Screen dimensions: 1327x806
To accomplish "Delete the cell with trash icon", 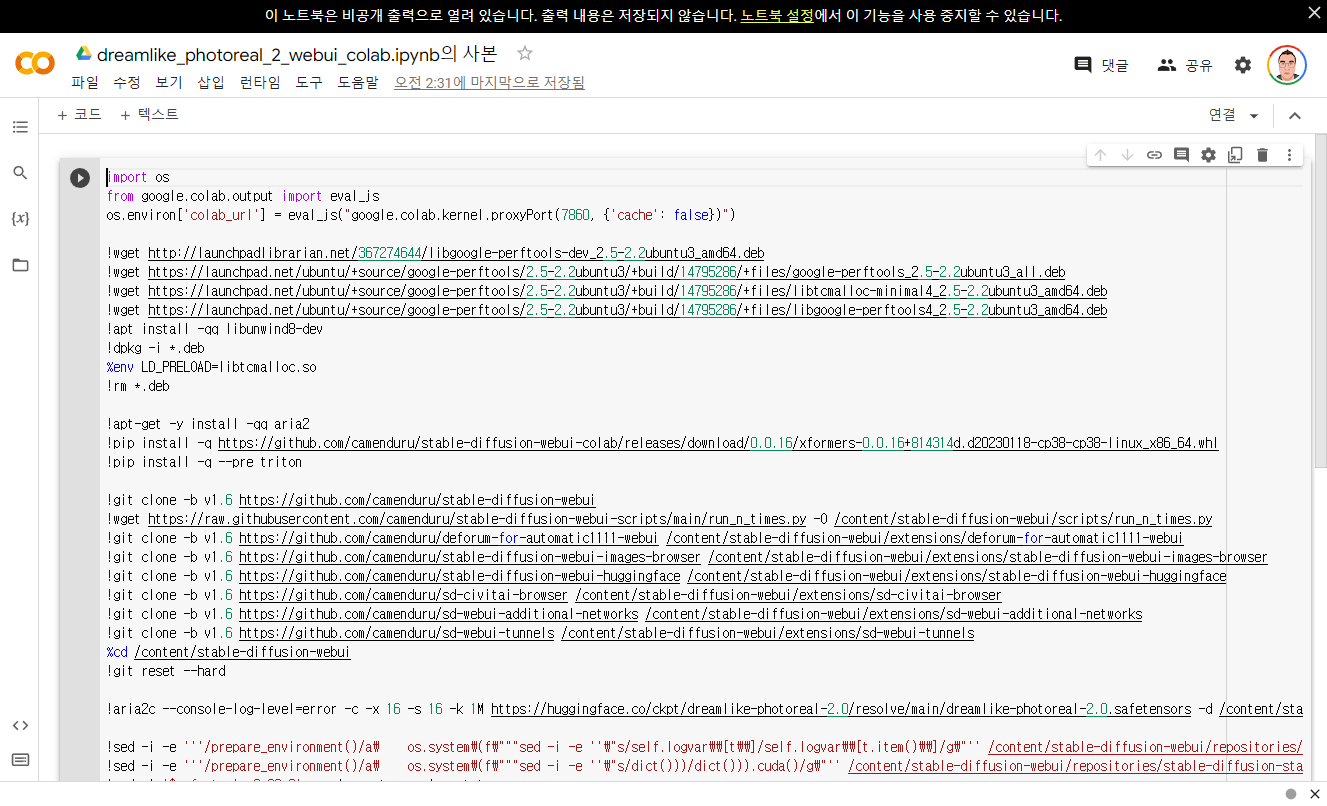I will coord(1262,155).
